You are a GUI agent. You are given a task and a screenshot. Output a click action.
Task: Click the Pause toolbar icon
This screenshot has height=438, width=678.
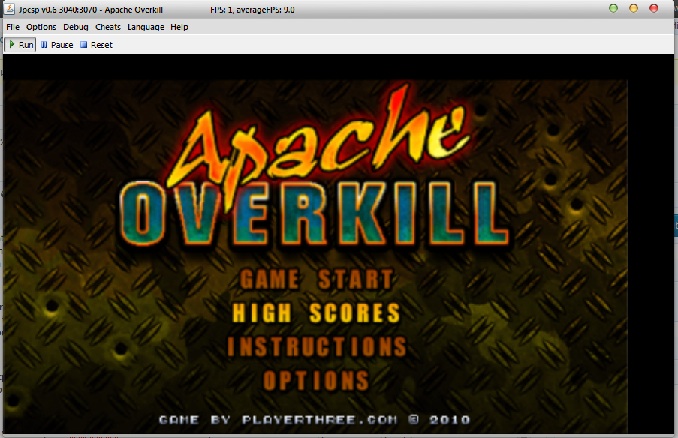[44, 45]
